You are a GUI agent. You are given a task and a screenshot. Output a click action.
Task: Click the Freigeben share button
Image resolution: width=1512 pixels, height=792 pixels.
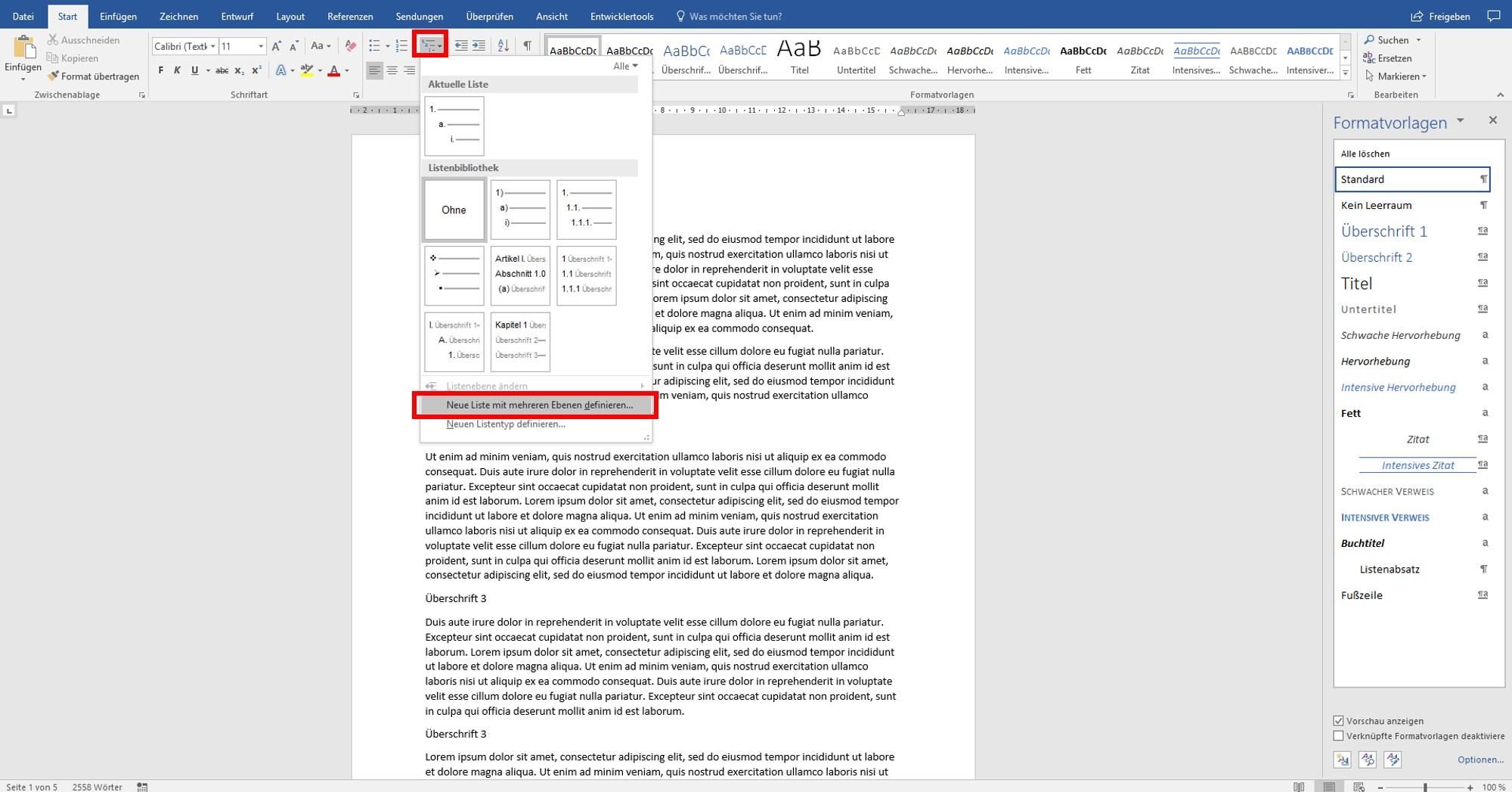(1440, 16)
